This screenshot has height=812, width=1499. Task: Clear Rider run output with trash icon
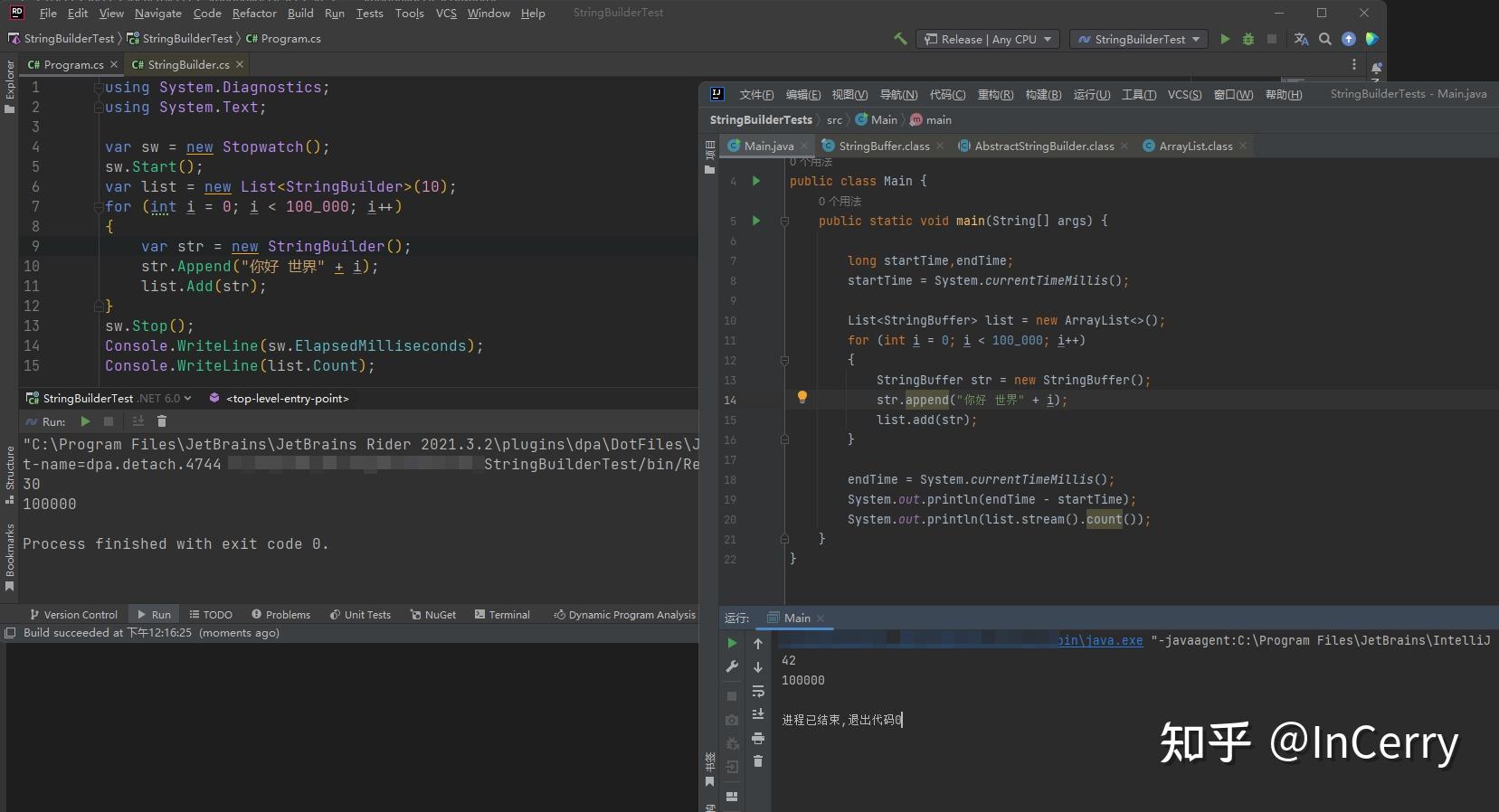pos(162,421)
